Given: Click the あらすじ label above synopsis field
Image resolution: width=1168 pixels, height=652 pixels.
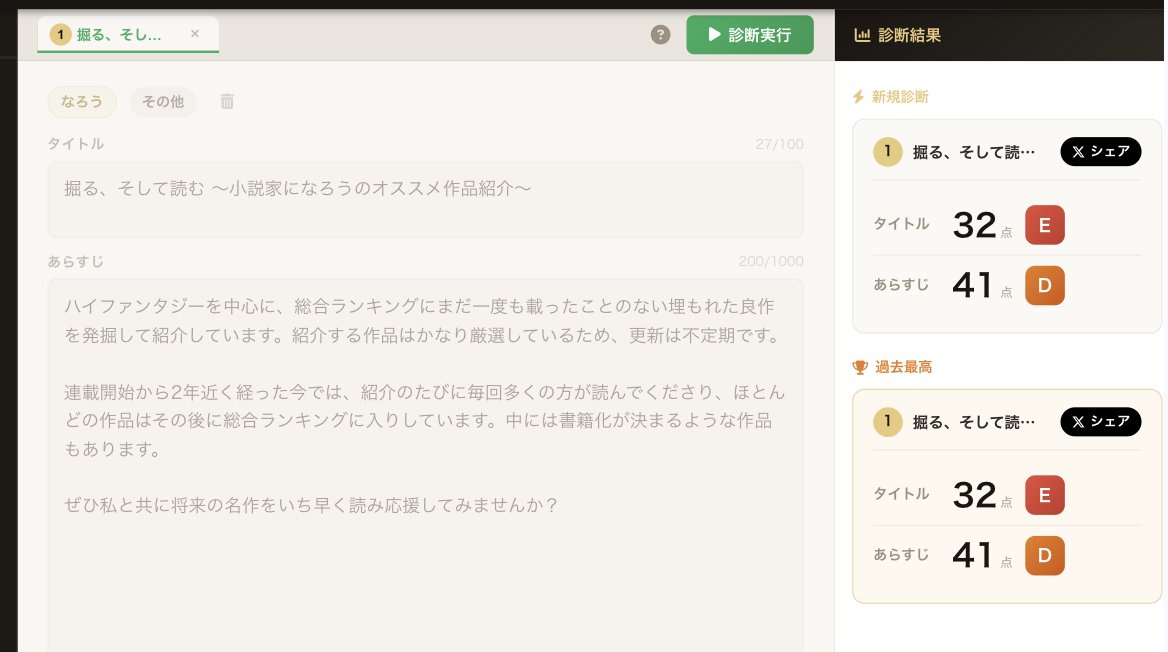Looking at the screenshot, I should 76,262.
